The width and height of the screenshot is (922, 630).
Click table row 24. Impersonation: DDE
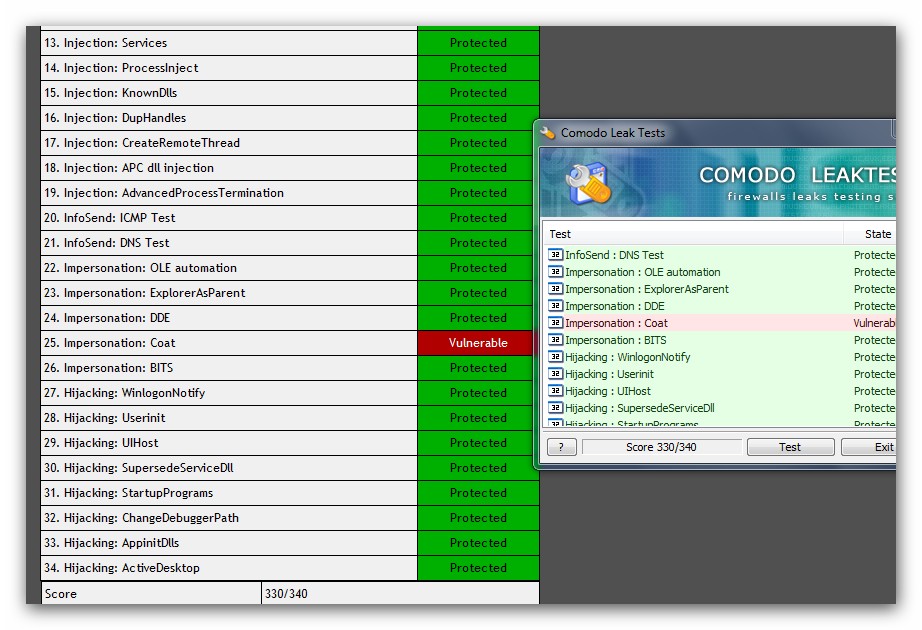coord(290,318)
